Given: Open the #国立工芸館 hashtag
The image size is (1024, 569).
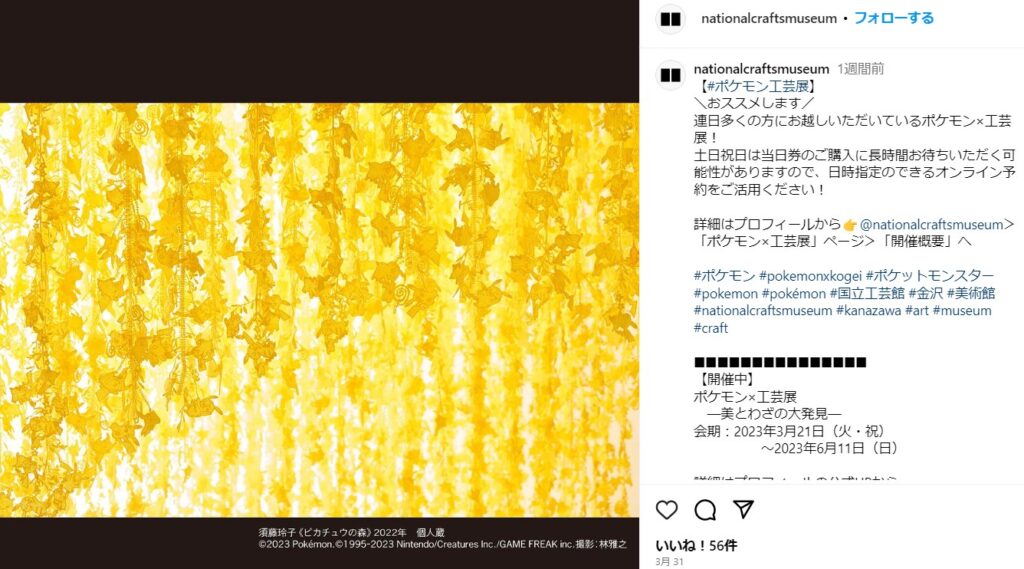Looking at the screenshot, I should (x=867, y=293).
